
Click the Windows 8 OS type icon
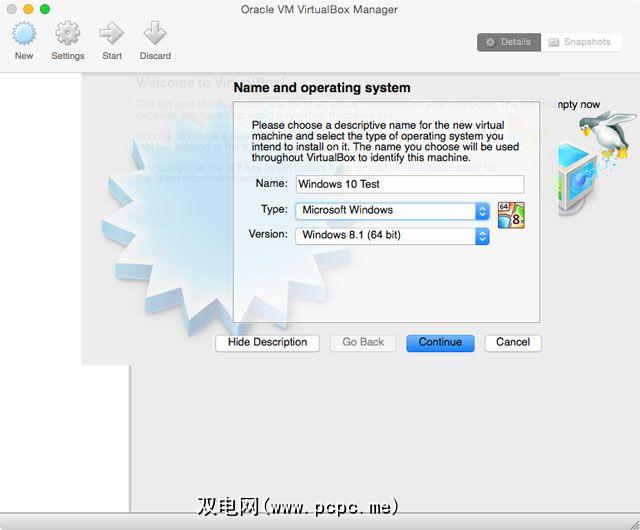(x=511, y=215)
